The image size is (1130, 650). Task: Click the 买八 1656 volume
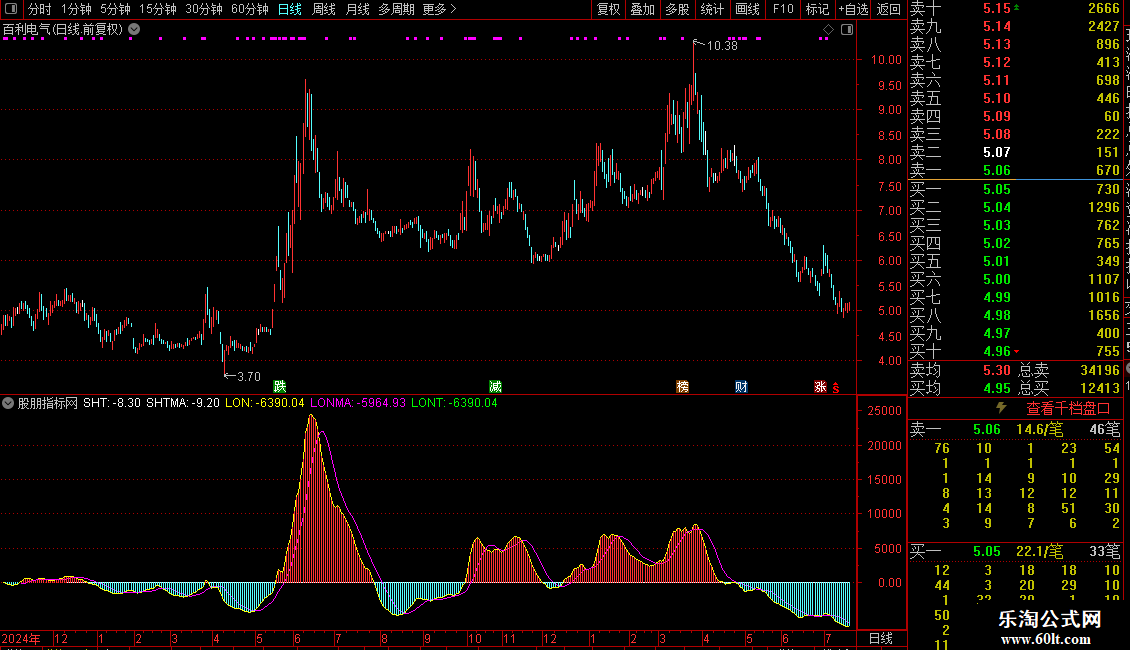click(x=1103, y=315)
